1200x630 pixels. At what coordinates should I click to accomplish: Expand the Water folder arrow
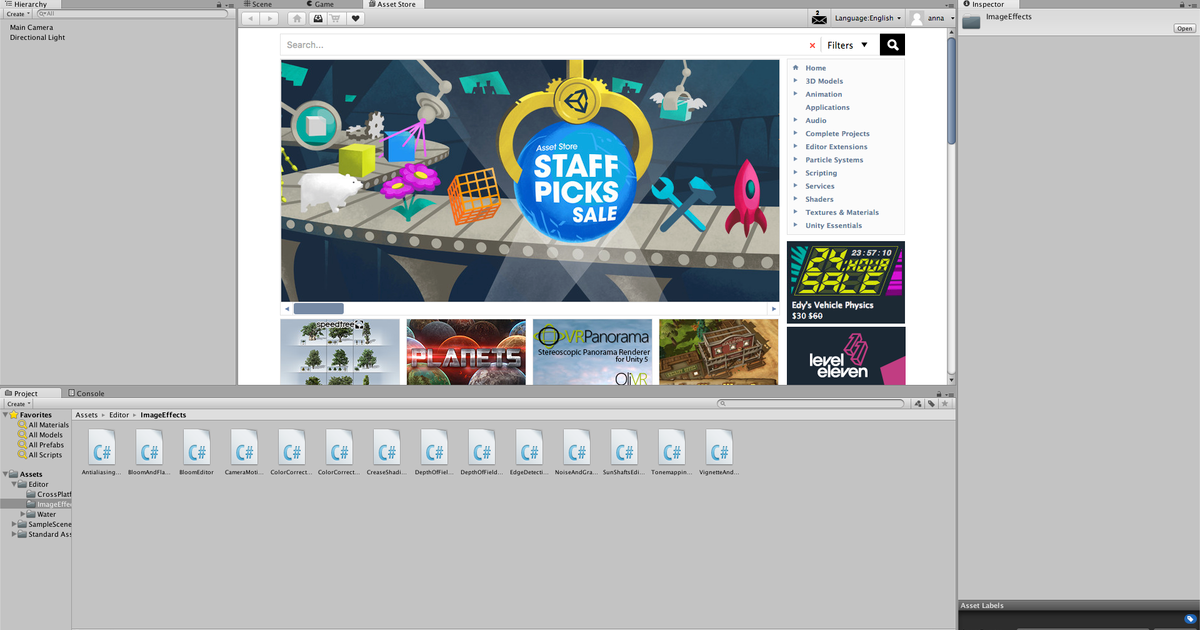pyautogui.click(x=22, y=514)
